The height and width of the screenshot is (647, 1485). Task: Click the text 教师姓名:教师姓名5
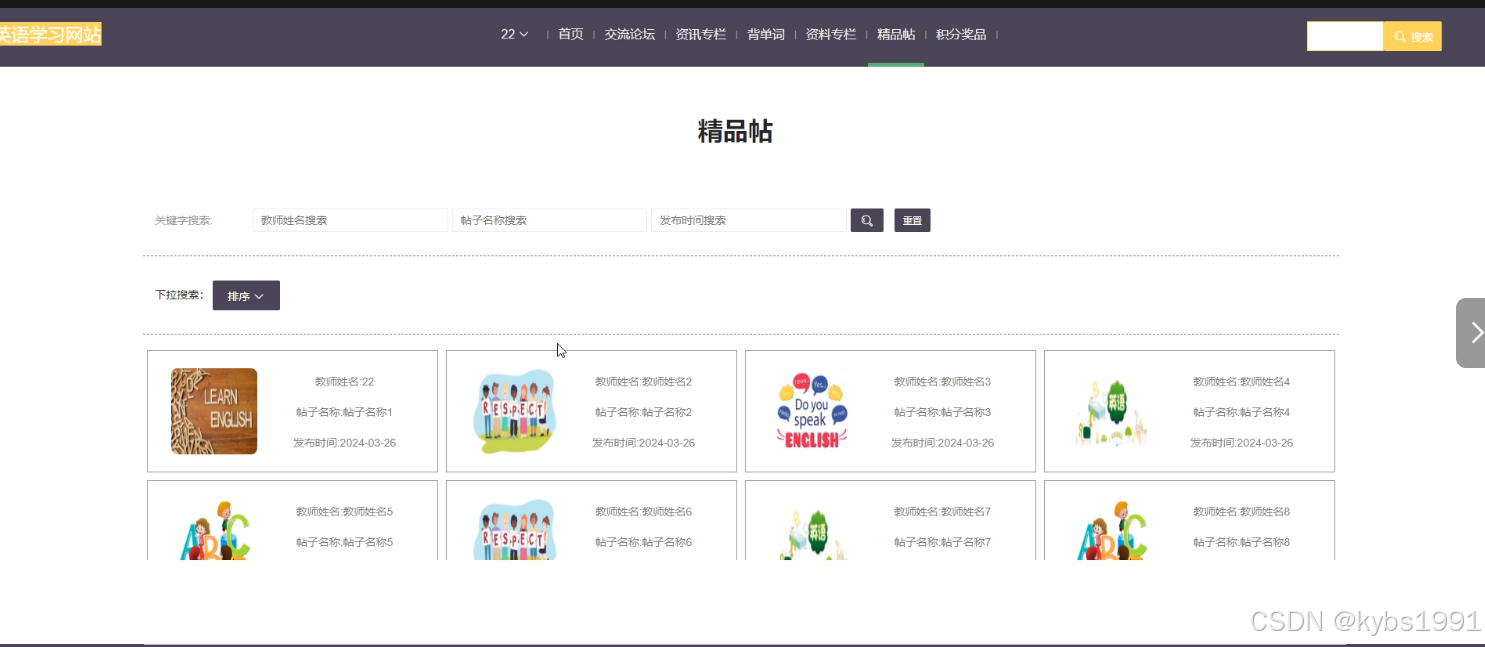[x=344, y=512]
